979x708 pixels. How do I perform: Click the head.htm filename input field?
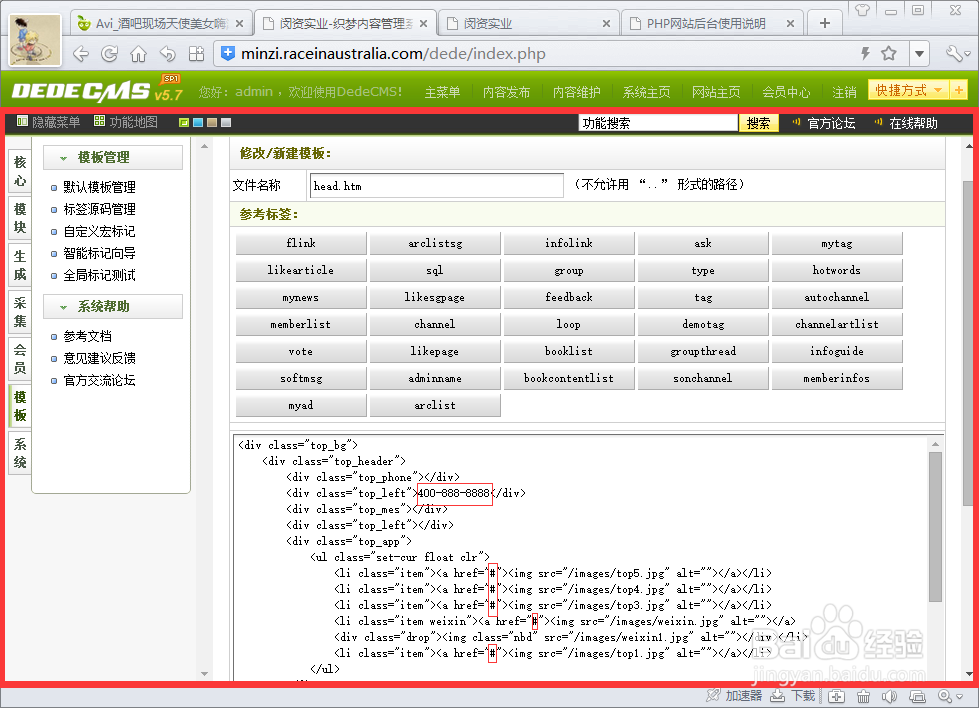click(x=437, y=185)
